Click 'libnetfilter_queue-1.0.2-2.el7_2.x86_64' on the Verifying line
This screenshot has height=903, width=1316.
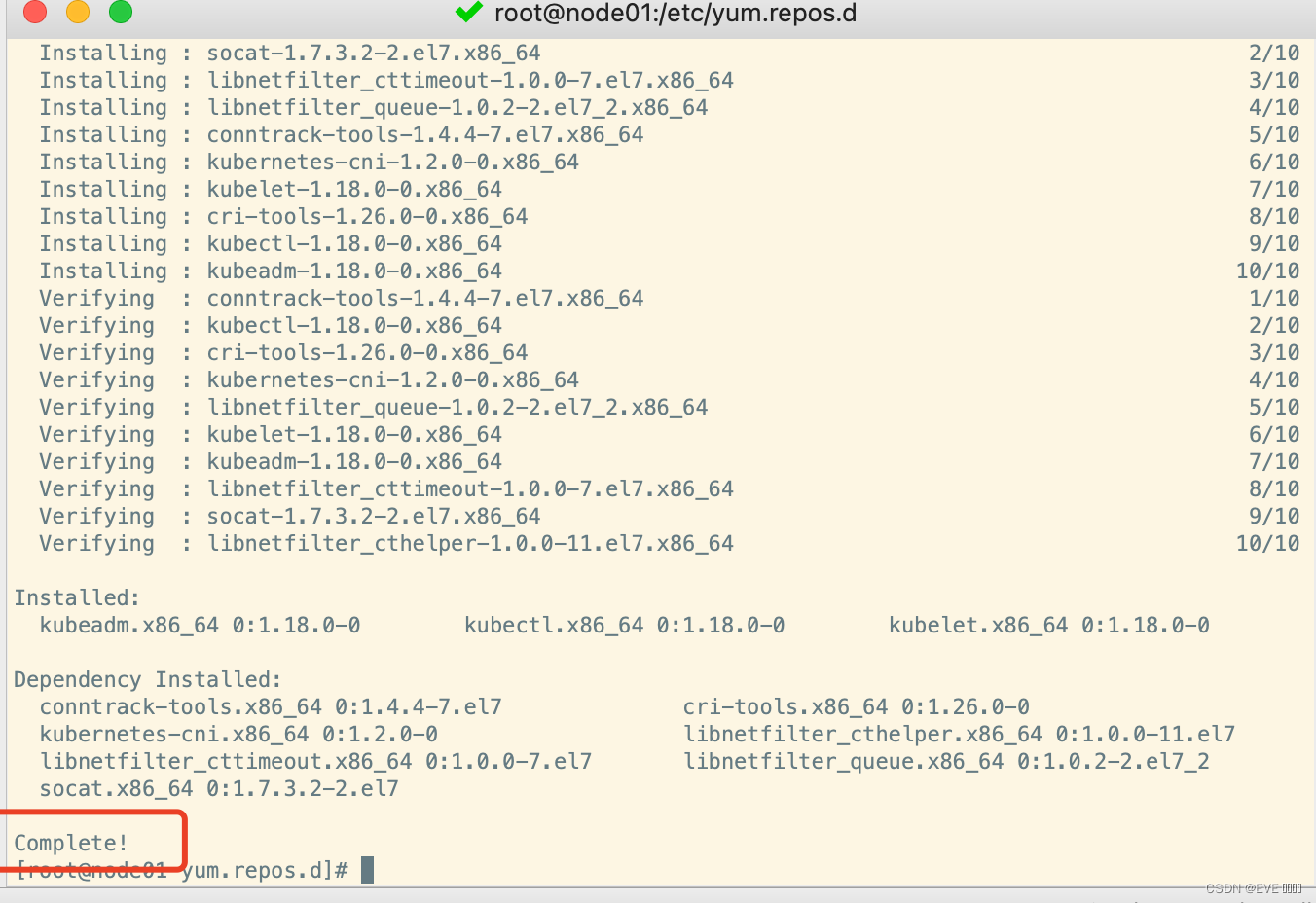tap(457, 408)
